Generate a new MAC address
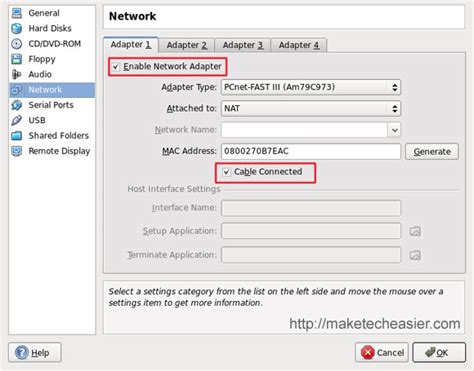Viewport: 474px width, 371px height. tap(432, 152)
